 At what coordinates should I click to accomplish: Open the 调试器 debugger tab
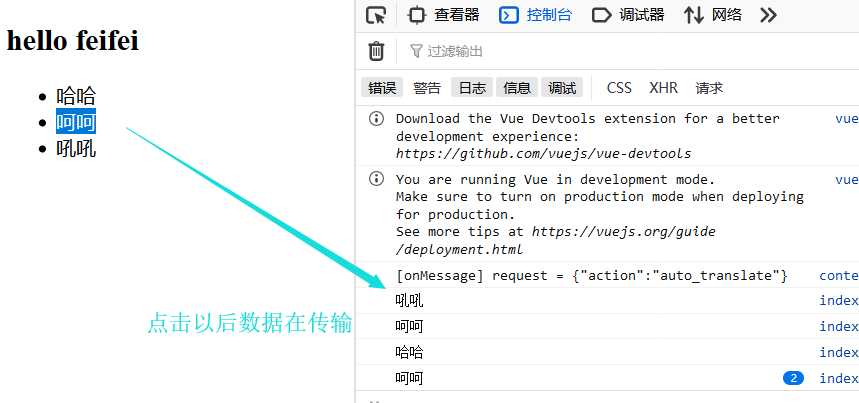click(x=628, y=15)
